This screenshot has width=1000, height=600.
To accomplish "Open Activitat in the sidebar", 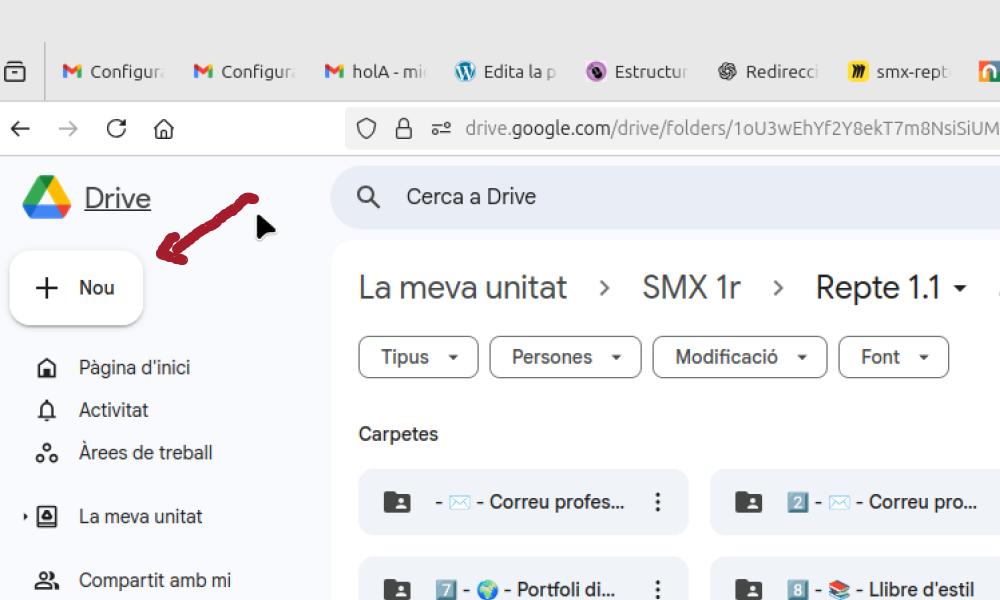I will [x=113, y=410].
